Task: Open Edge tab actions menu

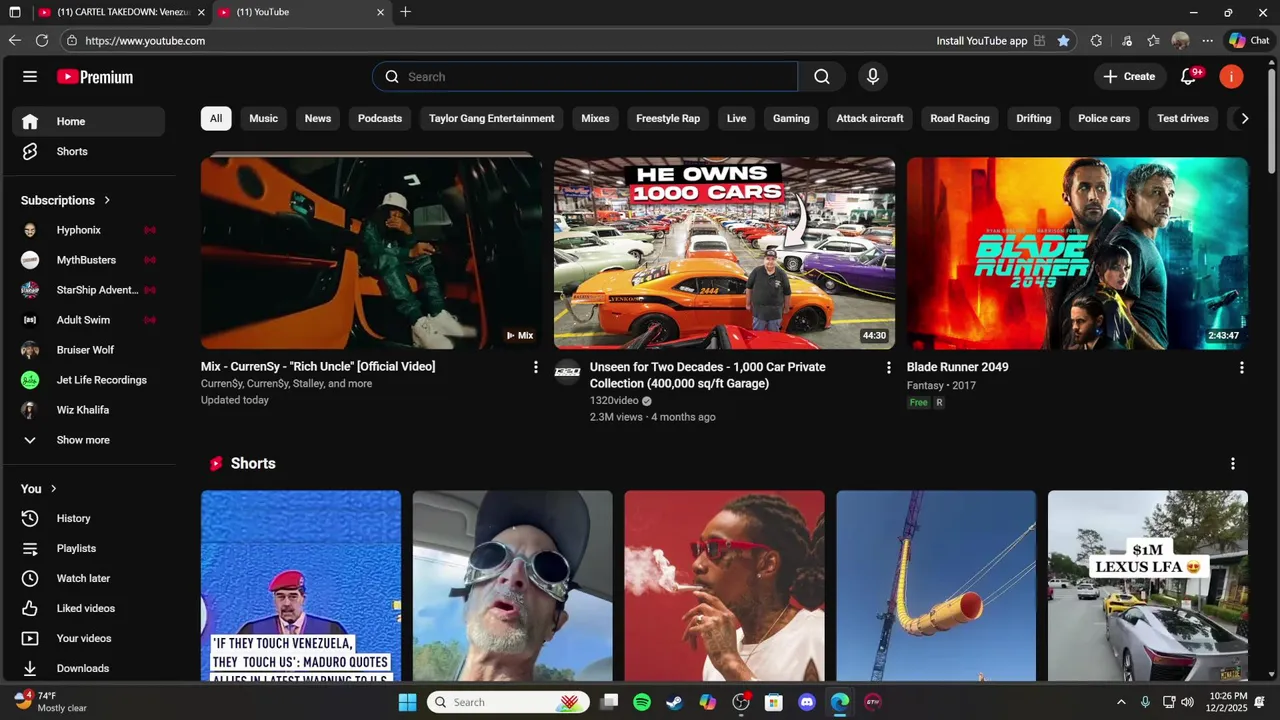Action: 15,12
